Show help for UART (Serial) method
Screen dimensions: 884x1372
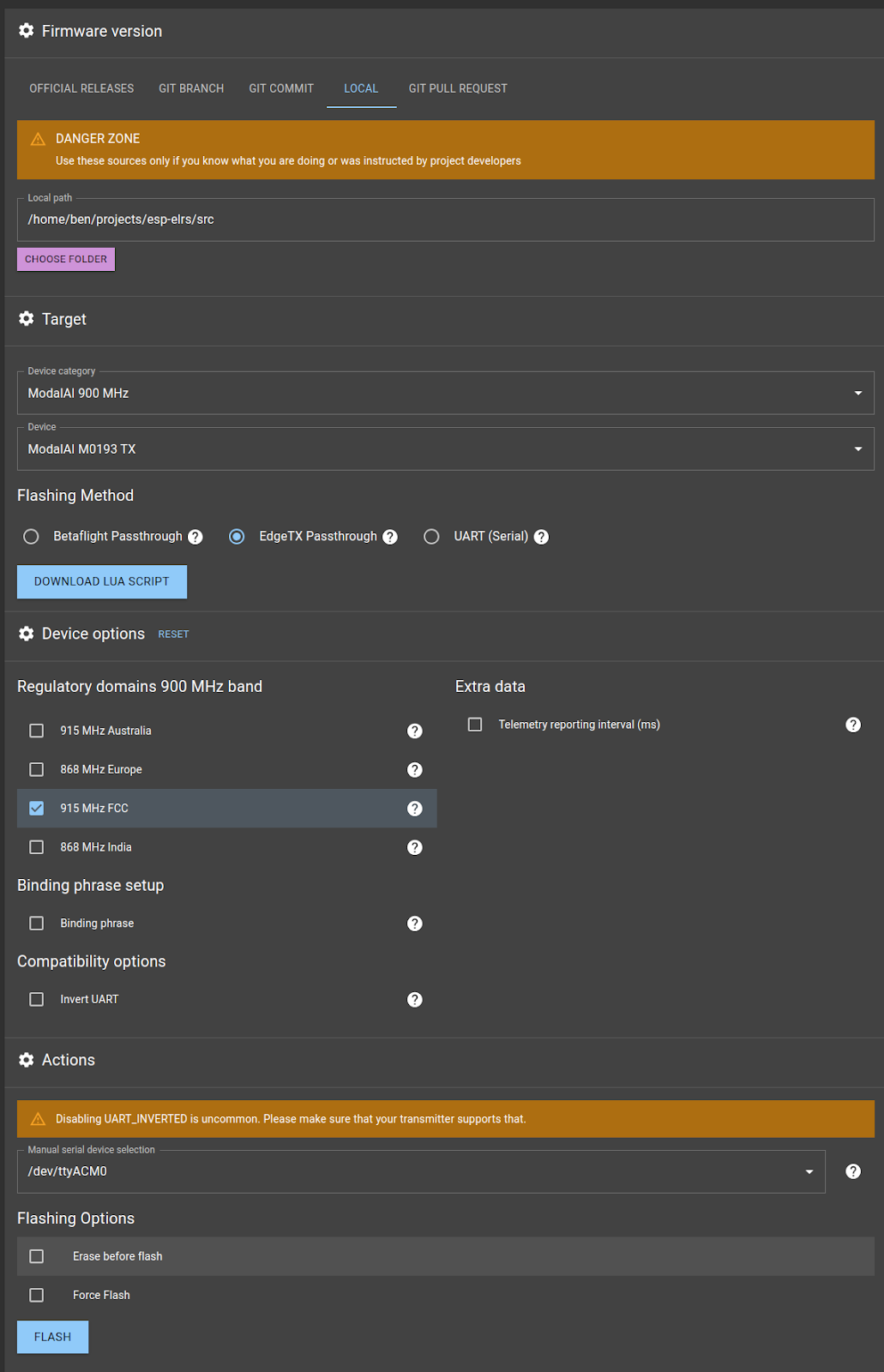click(541, 537)
